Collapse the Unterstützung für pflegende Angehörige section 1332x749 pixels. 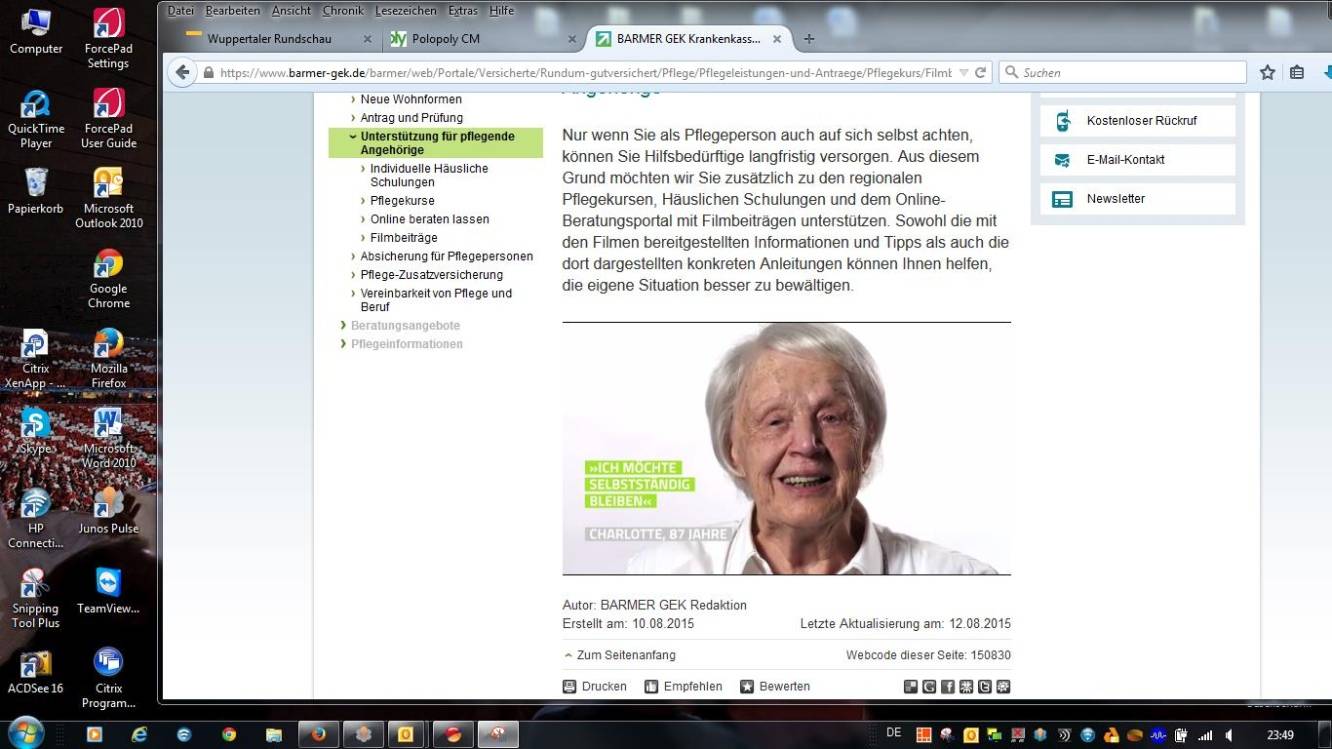click(x=352, y=136)
